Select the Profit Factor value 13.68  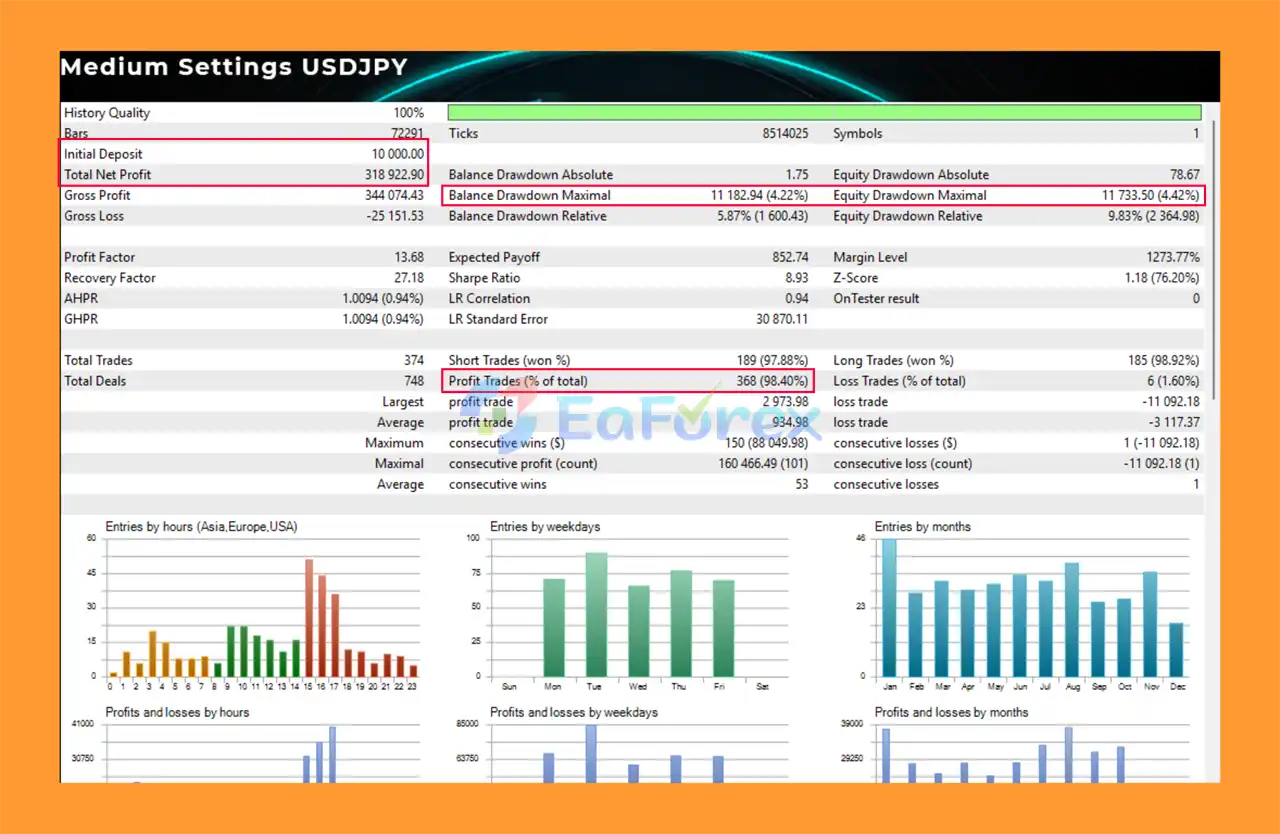408,258
